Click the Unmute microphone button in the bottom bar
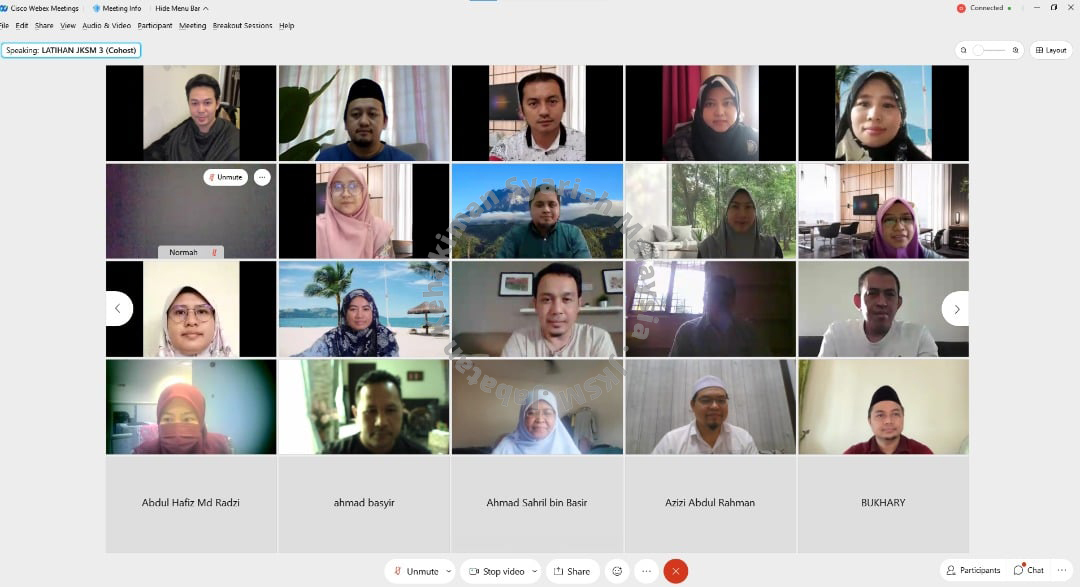1080x587 pixels. pyautogui.click(x=415, y=571)
